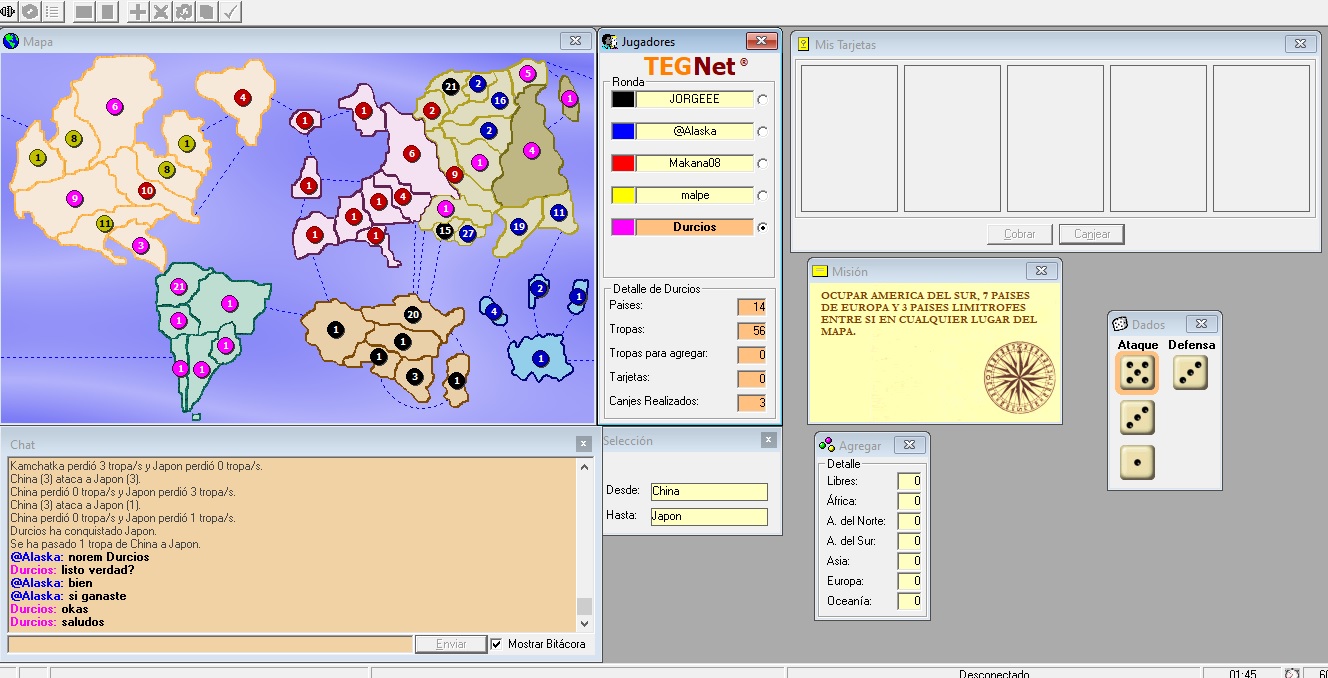This screenshot has width=1328, height=678.
Task: Click the bottom attack die showing one
Action: point(1137,462)
